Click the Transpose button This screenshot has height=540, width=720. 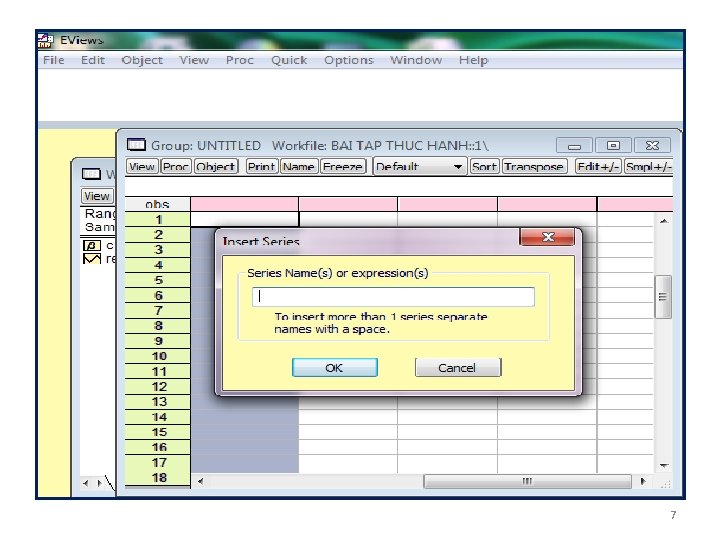tap(534, 166)
